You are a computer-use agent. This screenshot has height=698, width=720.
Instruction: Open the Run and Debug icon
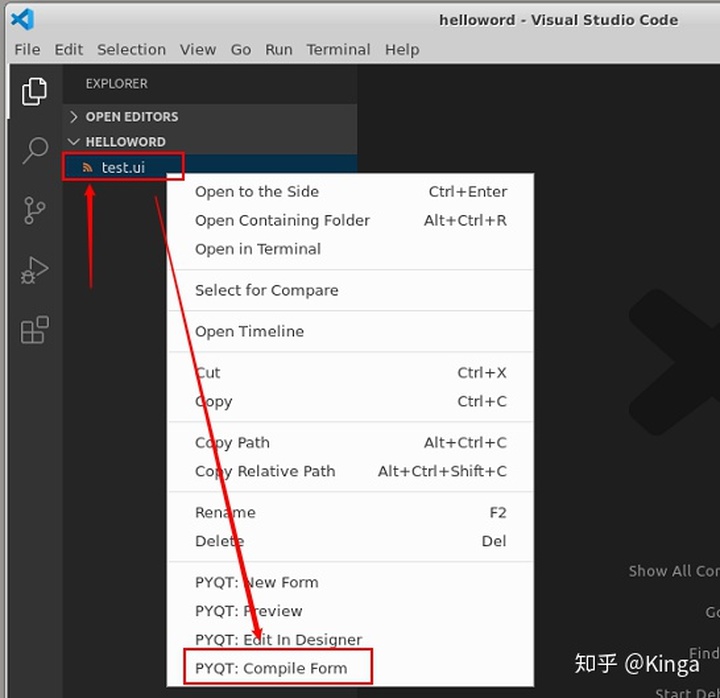coord(34,270)
